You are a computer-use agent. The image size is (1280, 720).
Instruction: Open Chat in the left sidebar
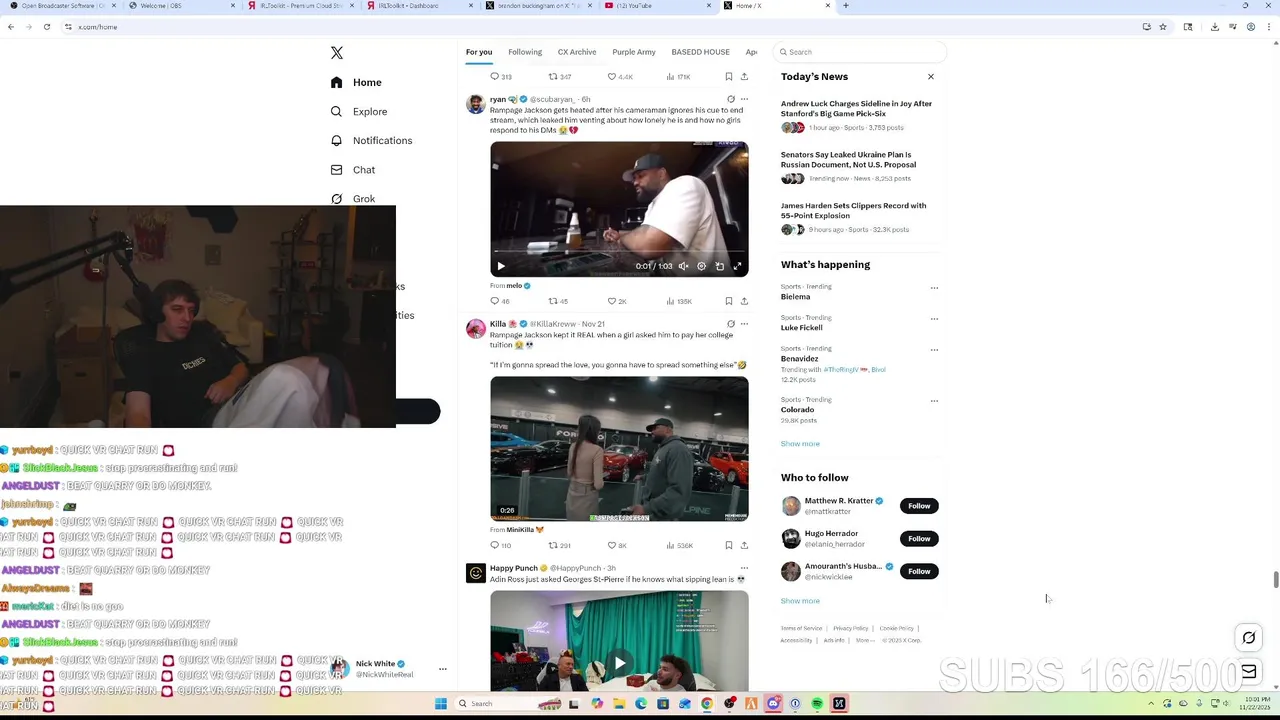352,170
